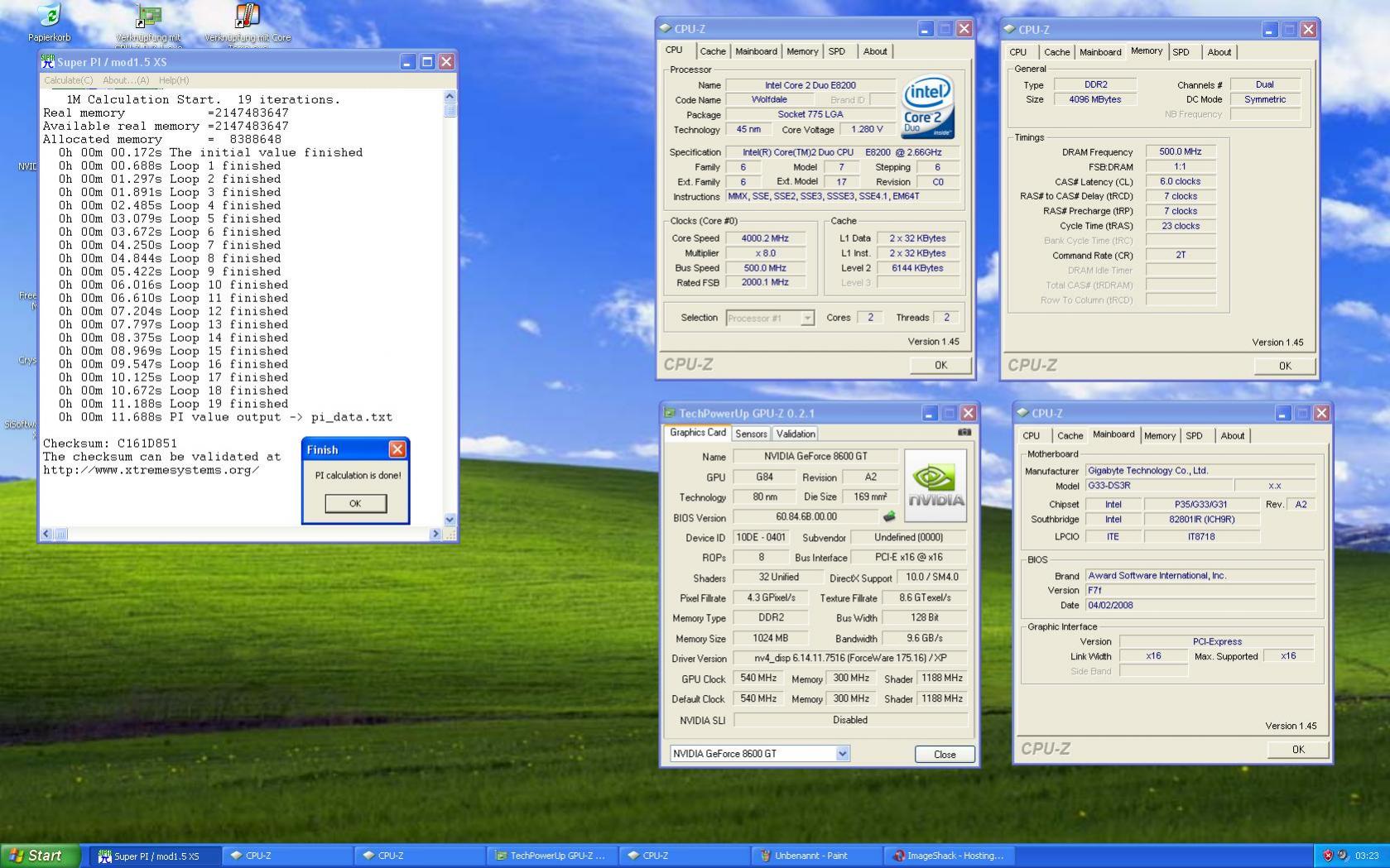Switch to the Validation tab in GPU-Z
This screenshot has width=1390, height=868.
(796, 434)
